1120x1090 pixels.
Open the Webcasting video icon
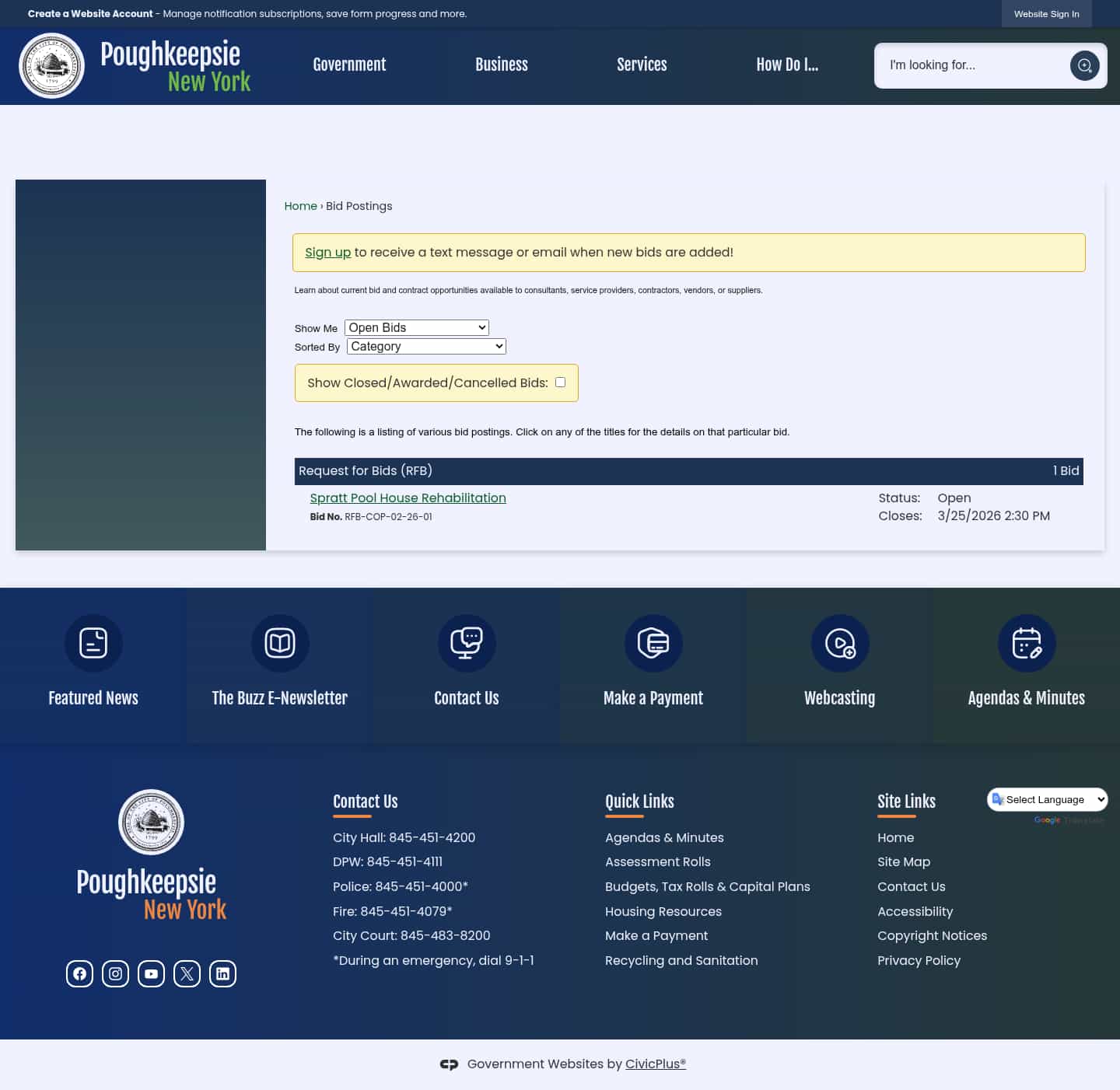point(839,643)
